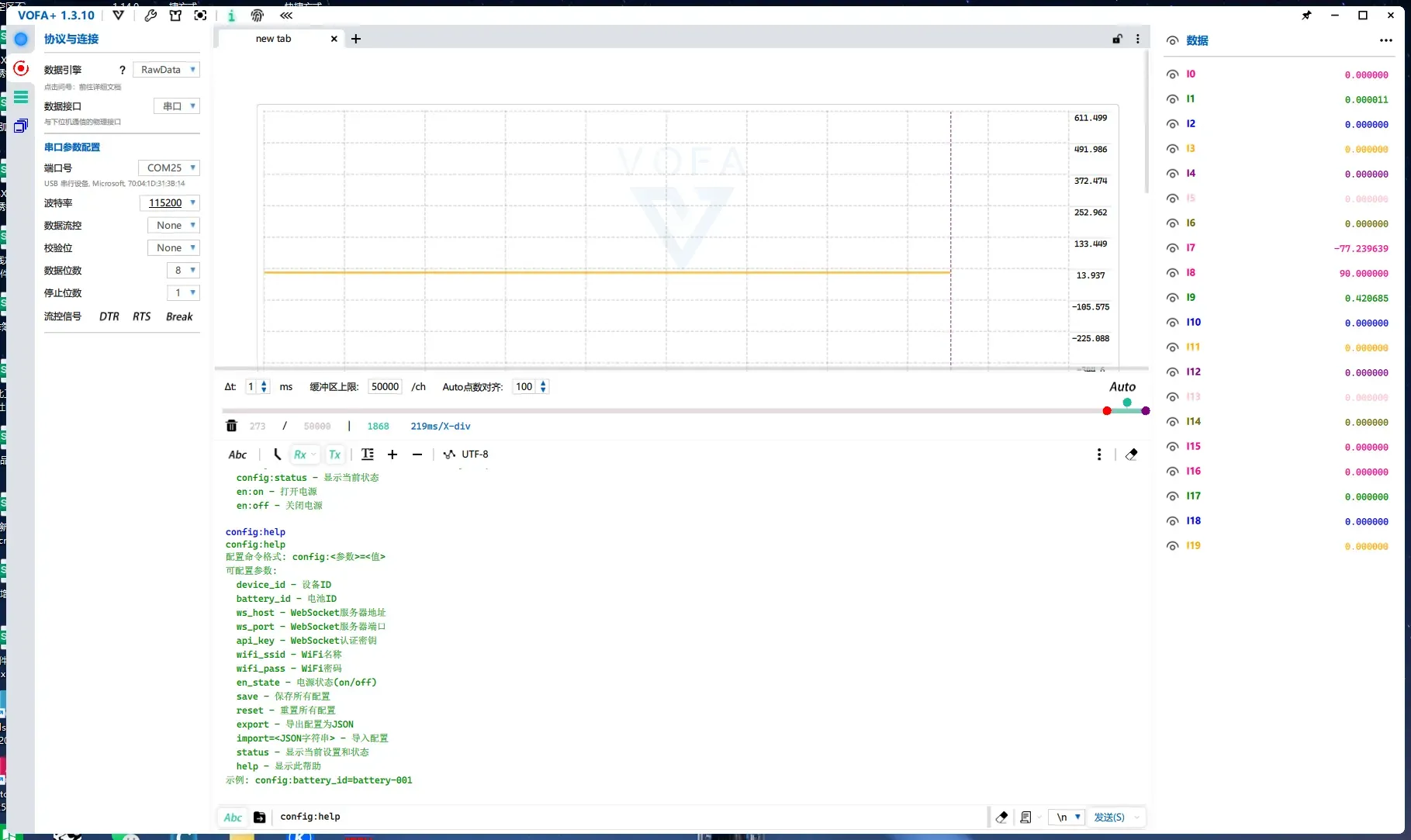Open the 115200 baud rate dropdown

(170, 203)
